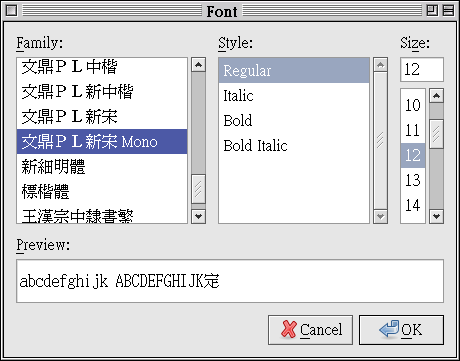This screenshot has width=460, height=361.
Task: Click the Family list scroll-up arrow
Action: click(x=198, y=64)
